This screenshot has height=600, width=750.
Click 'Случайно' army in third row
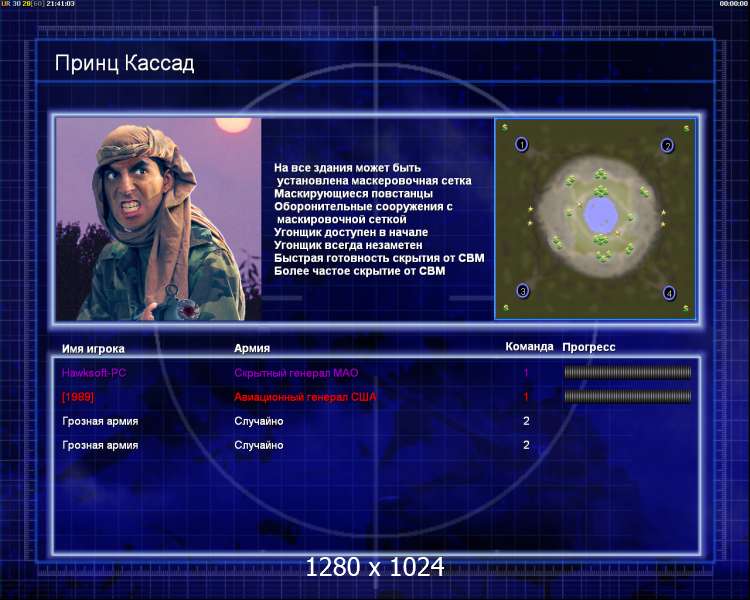259,421
